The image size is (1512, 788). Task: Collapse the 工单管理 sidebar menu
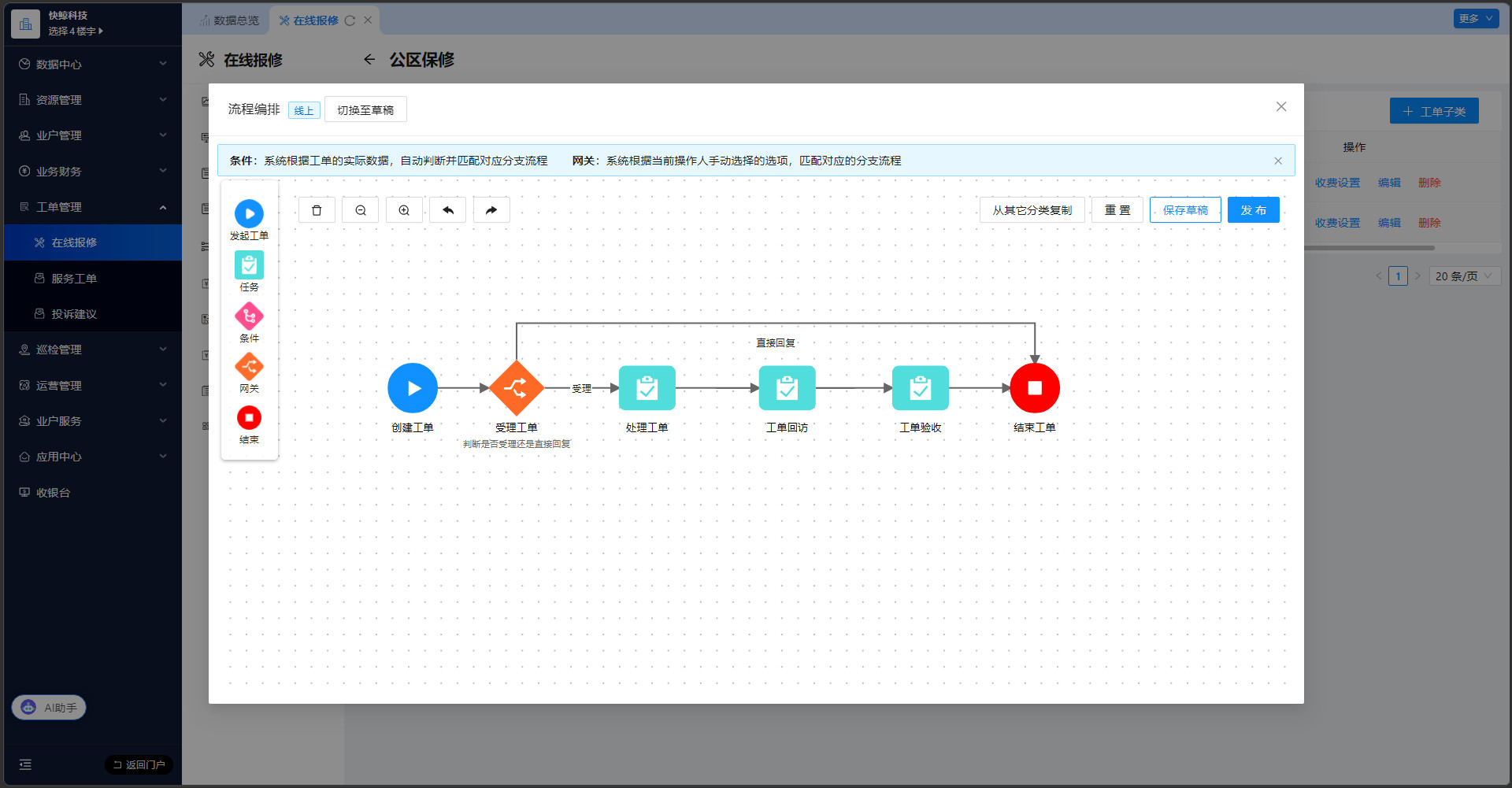coord(92,207)
